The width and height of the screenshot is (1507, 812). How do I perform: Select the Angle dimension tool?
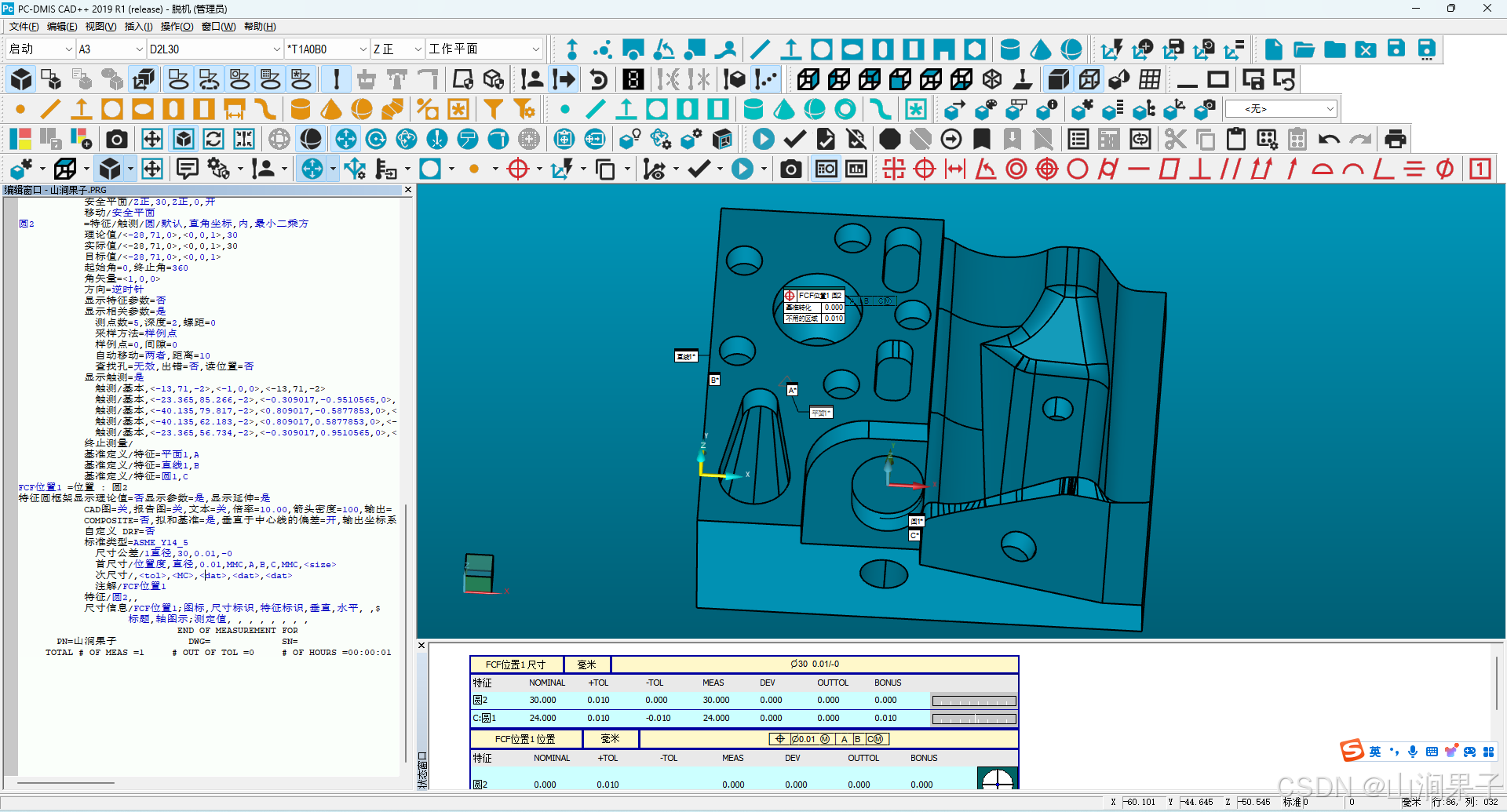986,169
